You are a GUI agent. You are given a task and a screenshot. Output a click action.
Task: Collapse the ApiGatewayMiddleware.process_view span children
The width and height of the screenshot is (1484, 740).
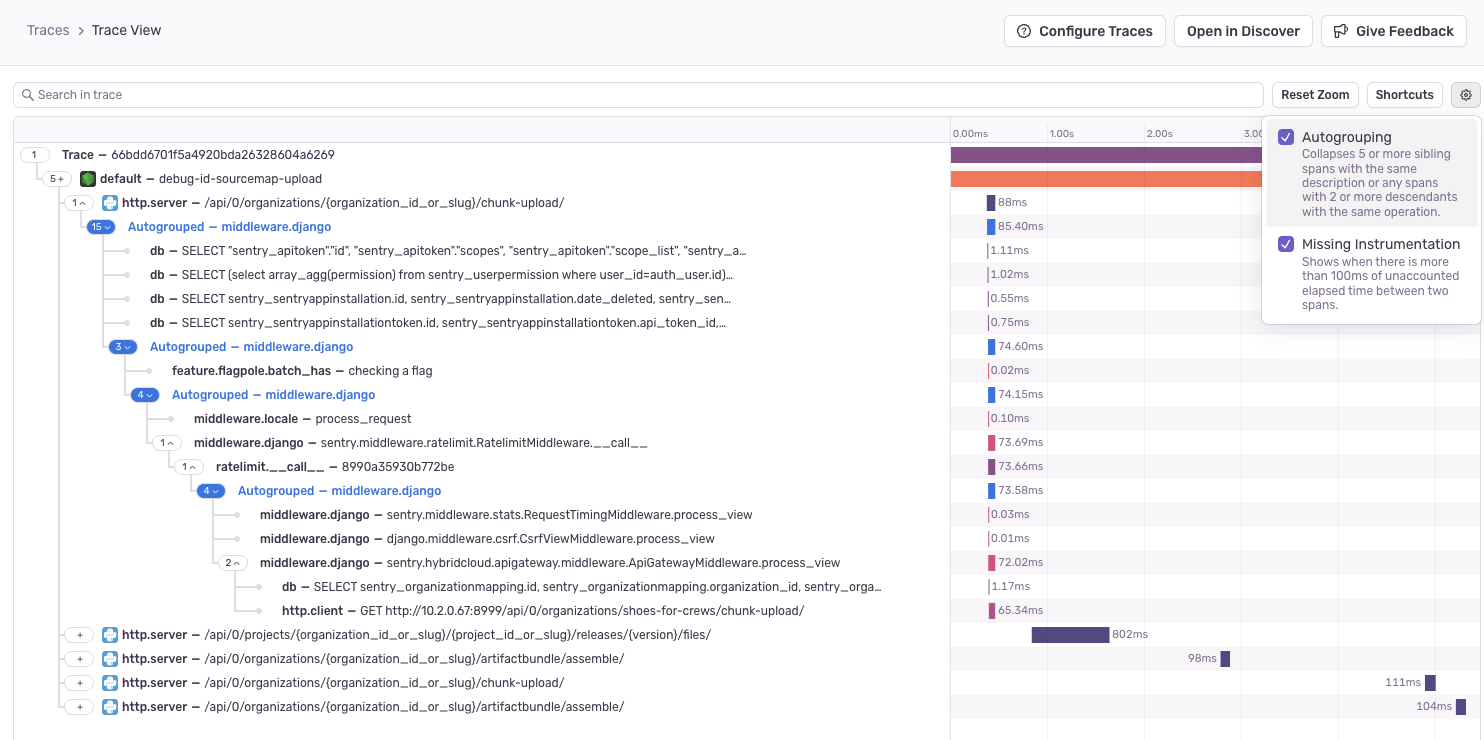click(x=232, y=563)
